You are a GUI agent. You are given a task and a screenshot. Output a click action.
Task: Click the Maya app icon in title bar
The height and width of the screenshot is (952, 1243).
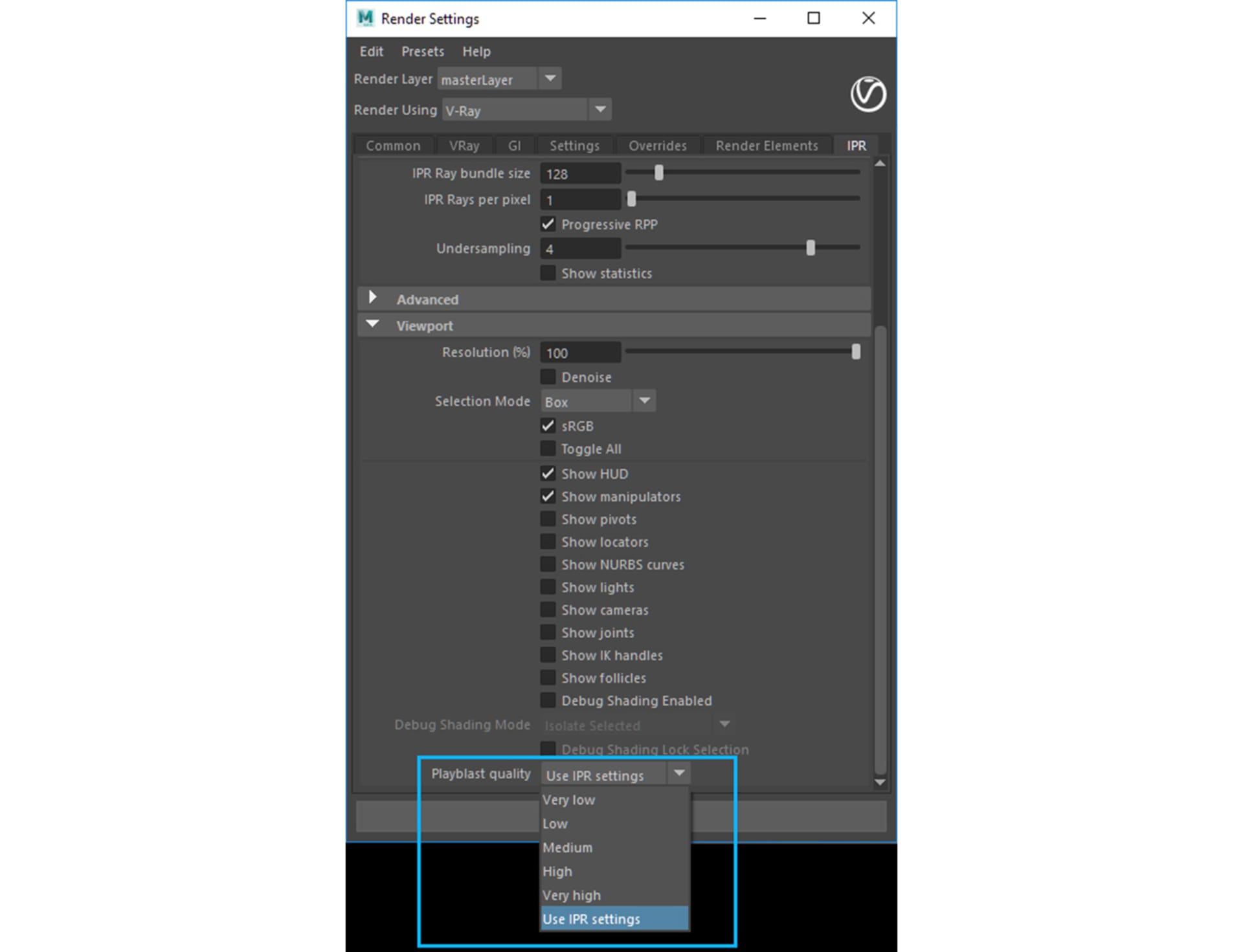click(x=366, y=18)
